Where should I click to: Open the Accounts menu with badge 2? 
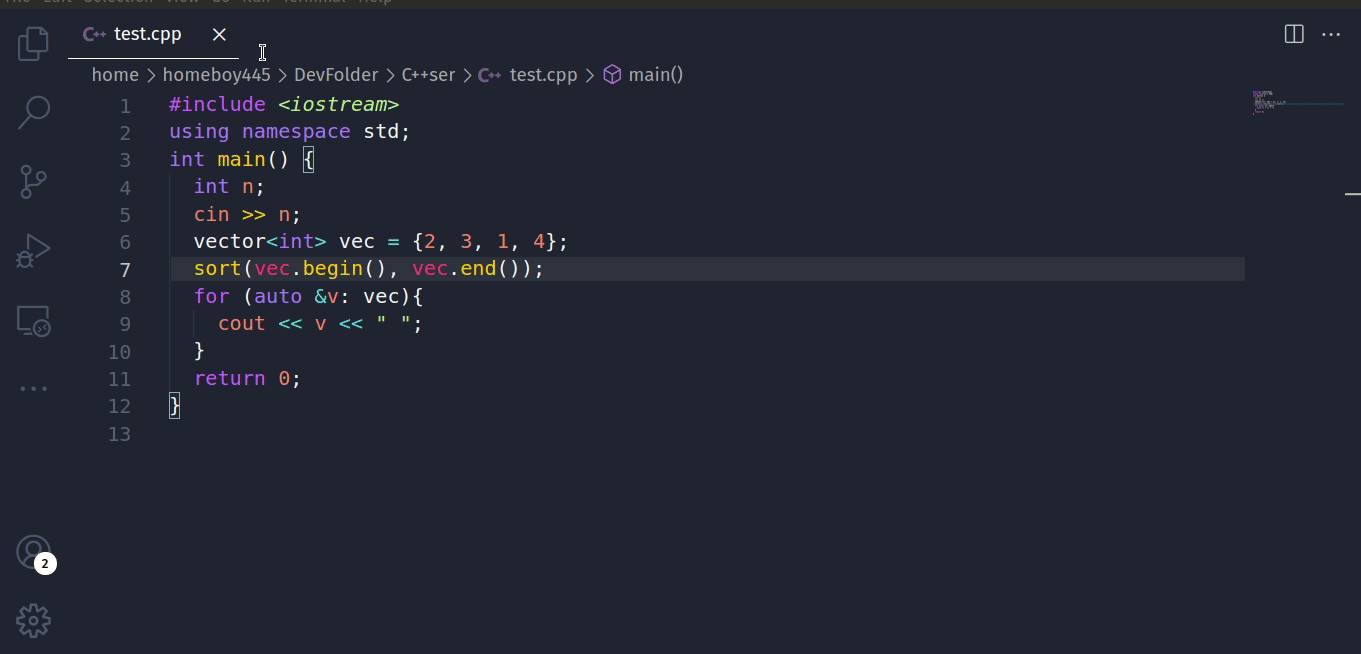(34, 553)
